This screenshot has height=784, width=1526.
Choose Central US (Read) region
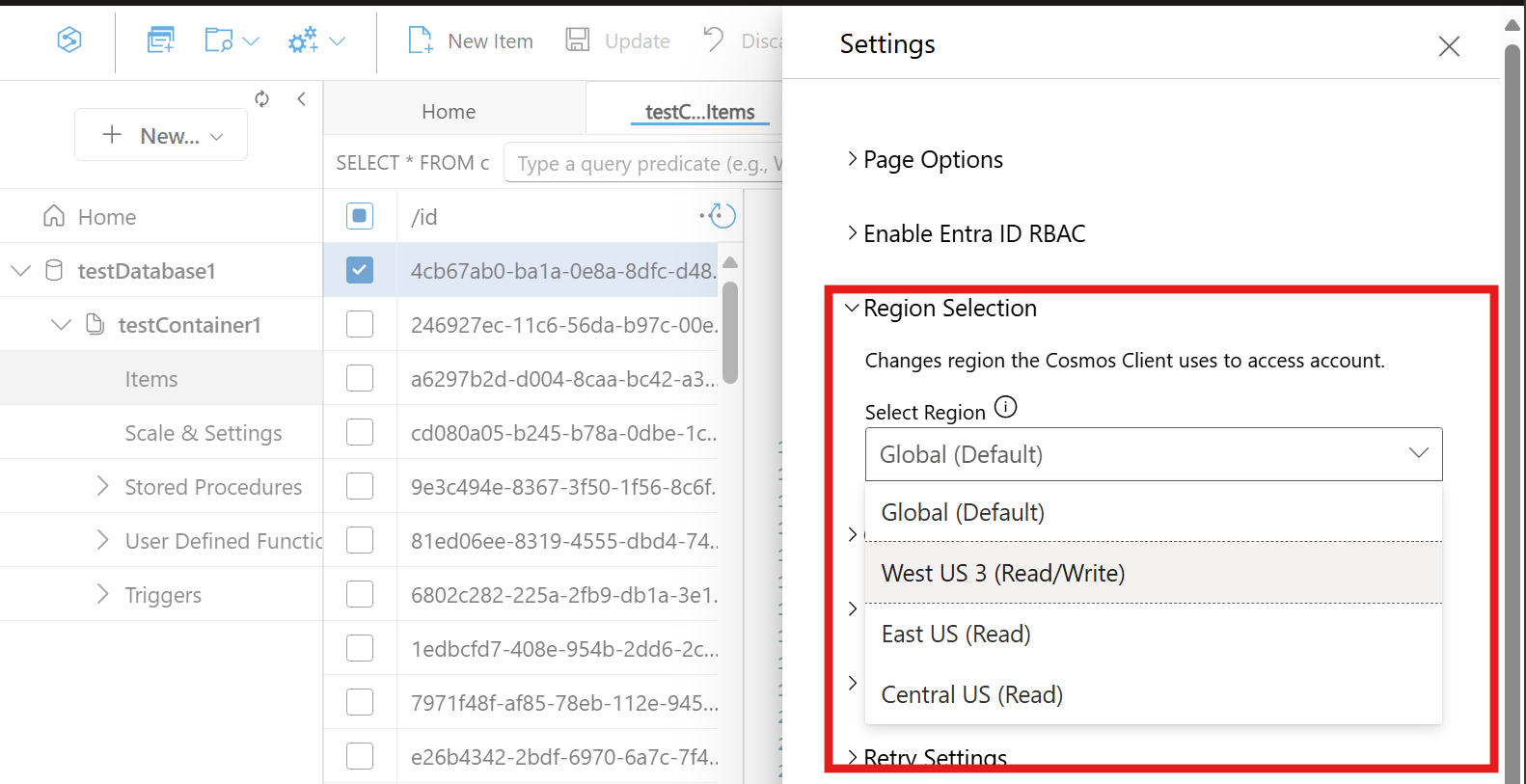1154,694
